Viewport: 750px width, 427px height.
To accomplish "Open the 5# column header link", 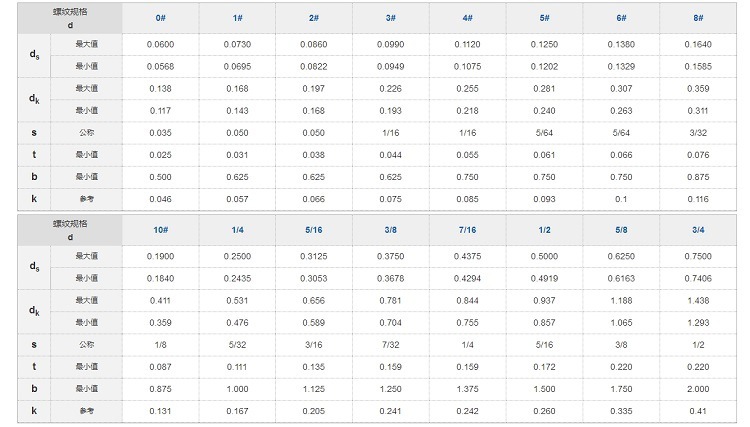I will (x=544, y=18).
